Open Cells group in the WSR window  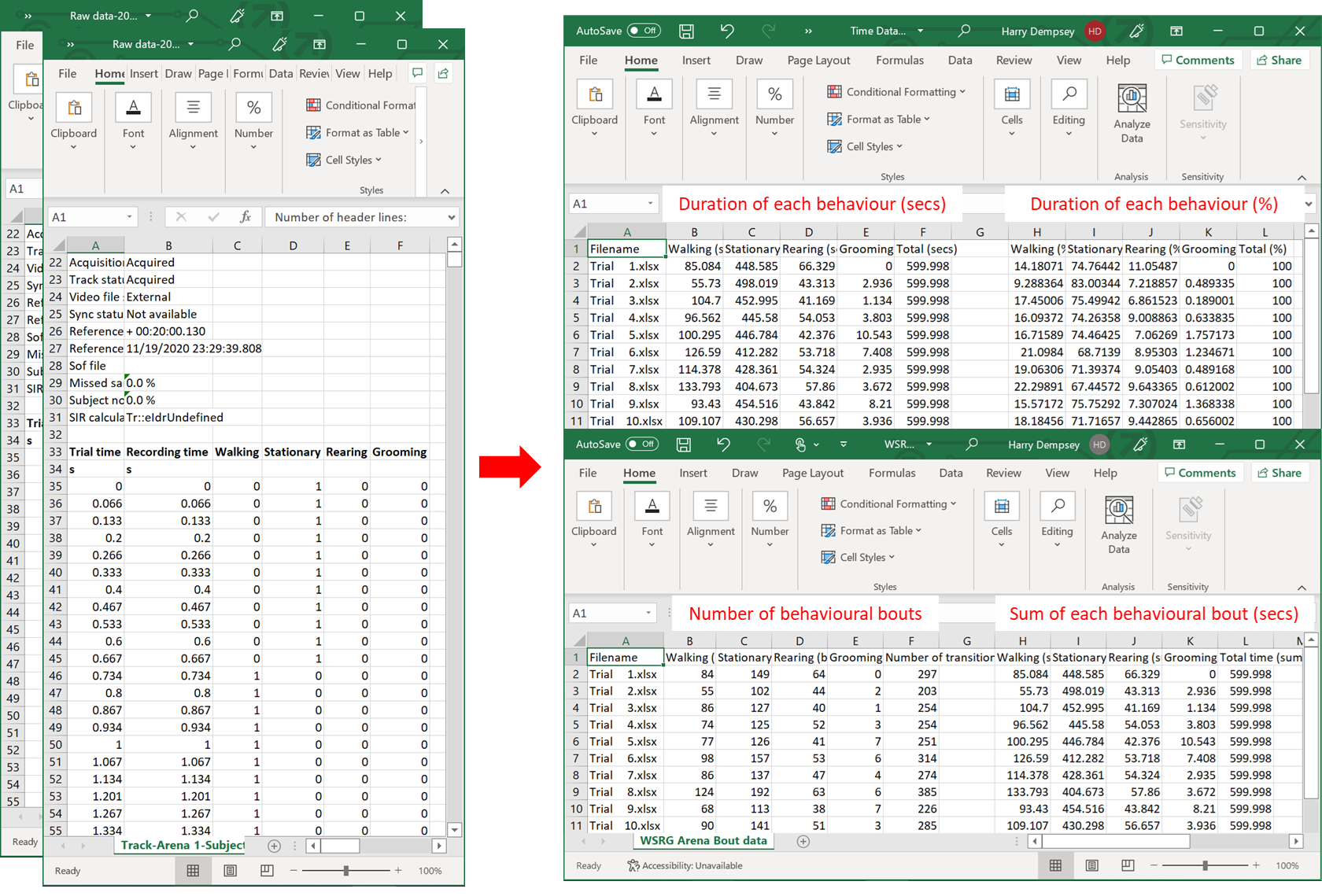1002,519
